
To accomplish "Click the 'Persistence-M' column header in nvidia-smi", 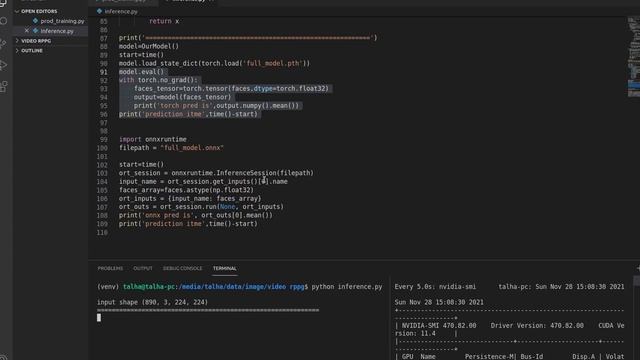I will coord(489,356).
